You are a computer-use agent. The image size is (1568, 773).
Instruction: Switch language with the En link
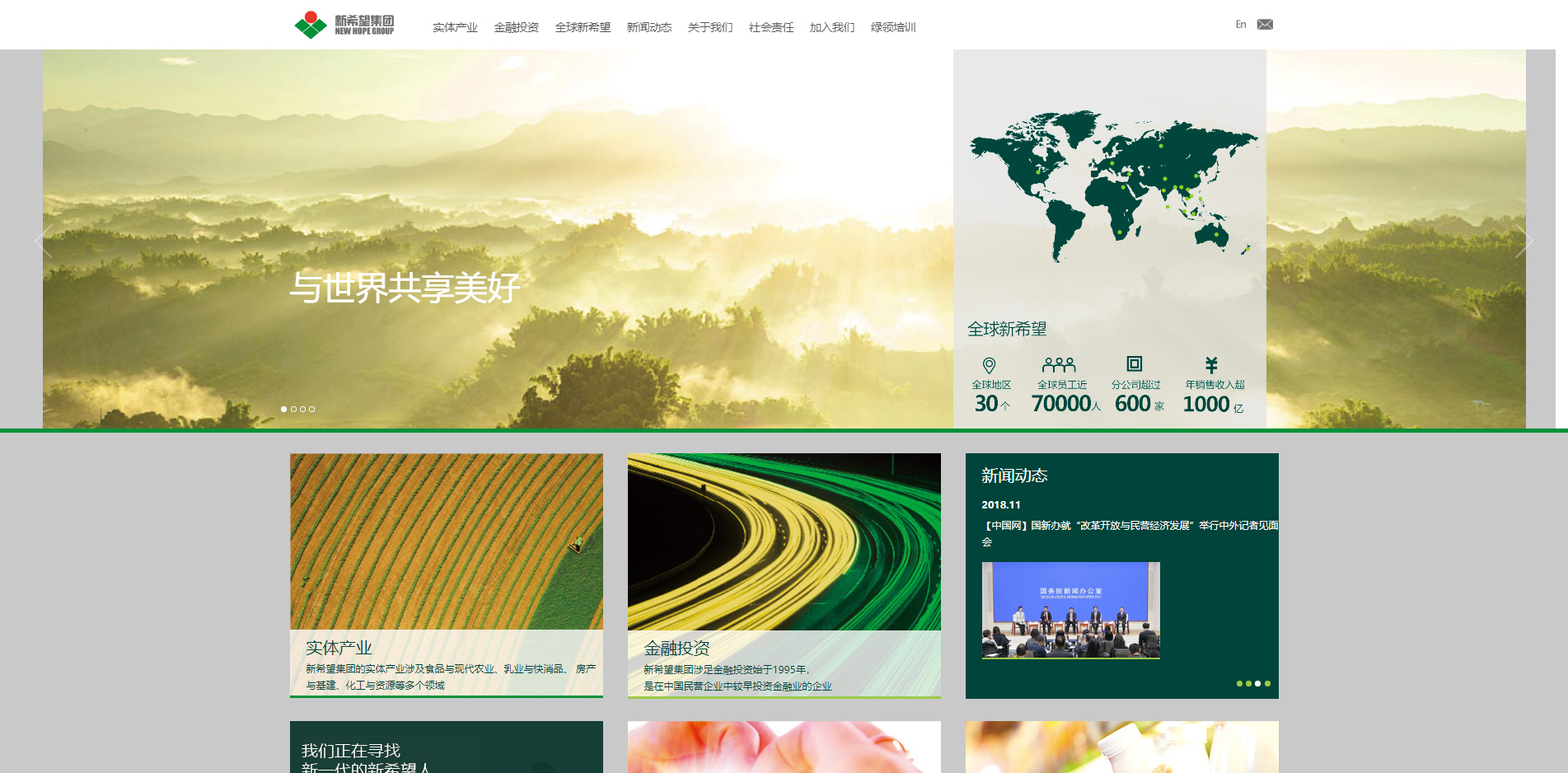coord(1240,25)
